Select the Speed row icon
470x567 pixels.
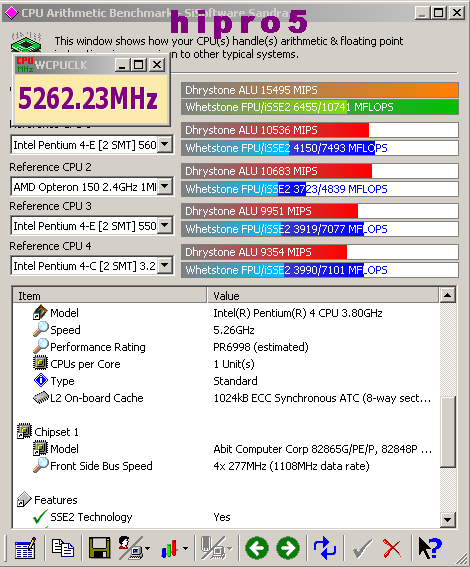pyautogui.click(x=40, y=329)
